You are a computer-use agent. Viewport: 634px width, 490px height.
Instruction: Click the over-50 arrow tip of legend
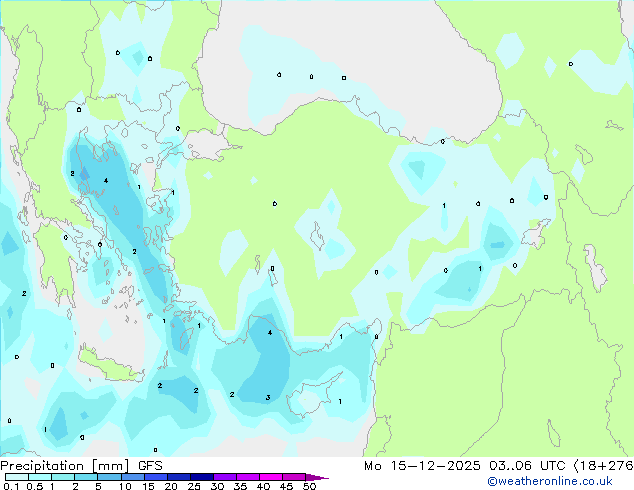tap(317, 477)
